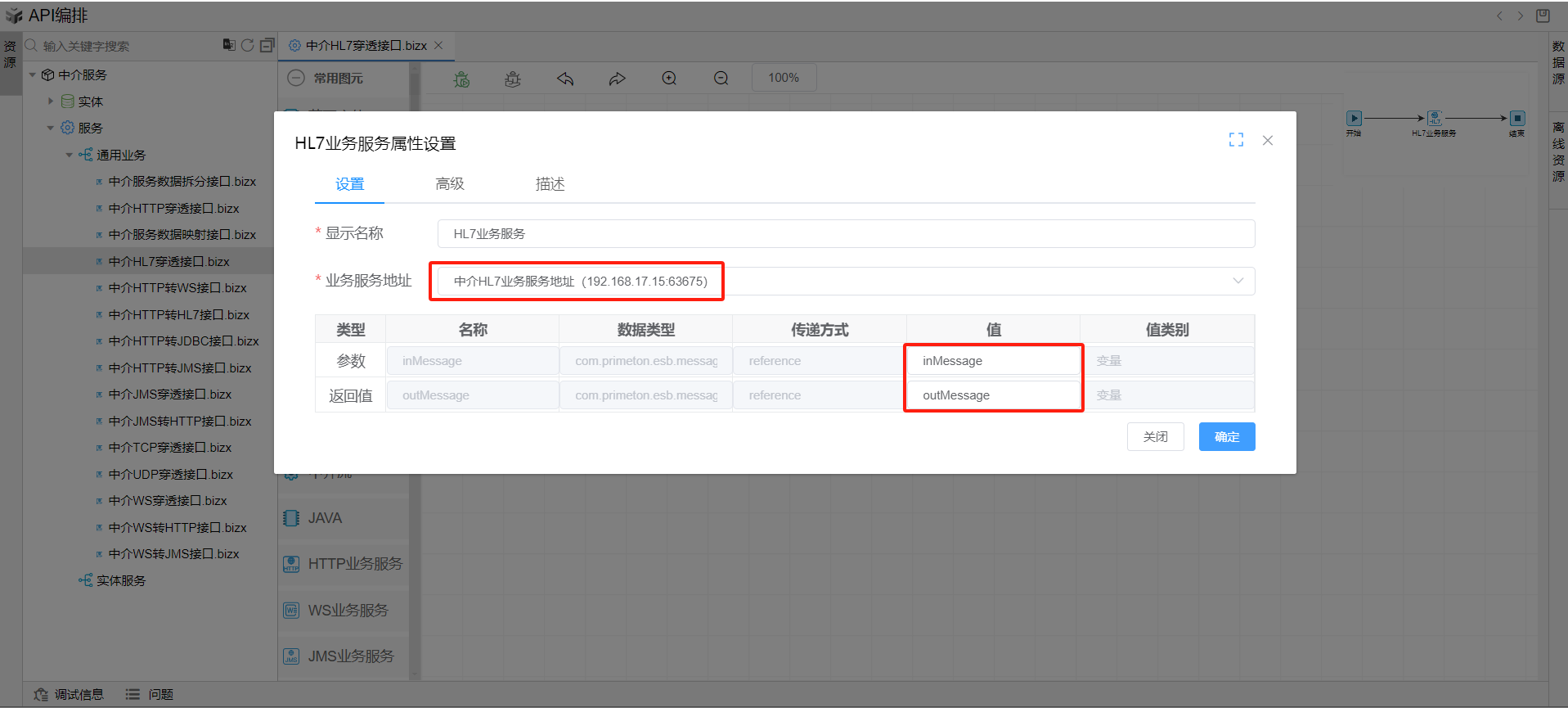Expand the 实体 tree node
The height and width of the screenshot is (708, 1568).
pyautogui.click(x=51, y=101)
